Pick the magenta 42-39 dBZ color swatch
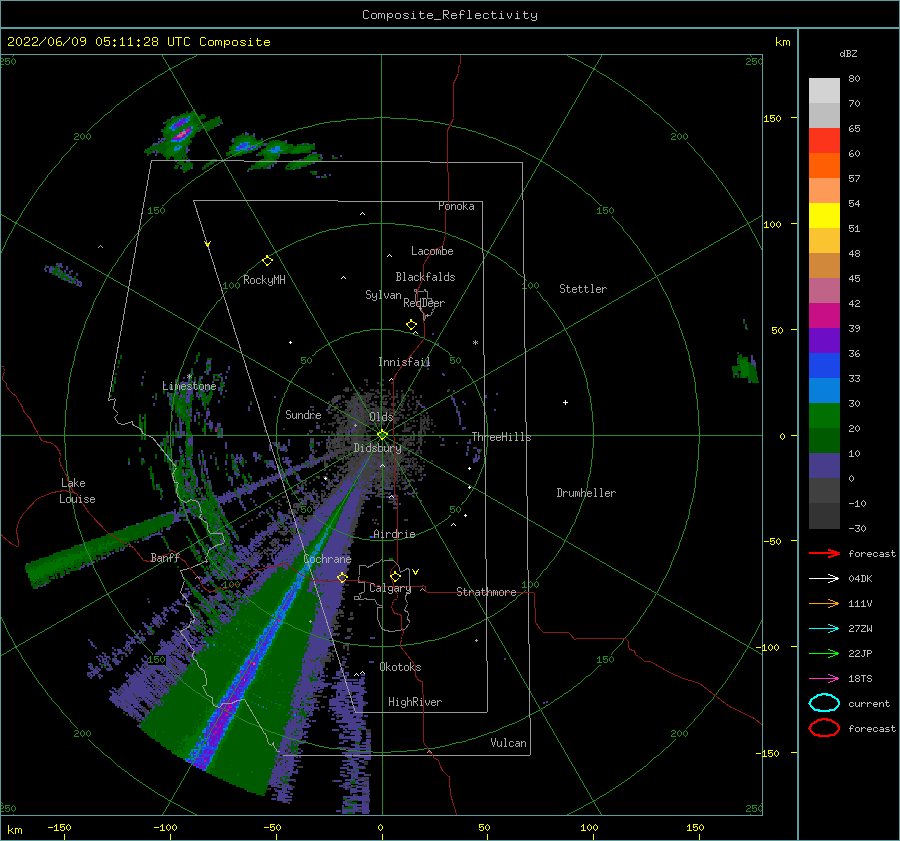 (824, 316)
